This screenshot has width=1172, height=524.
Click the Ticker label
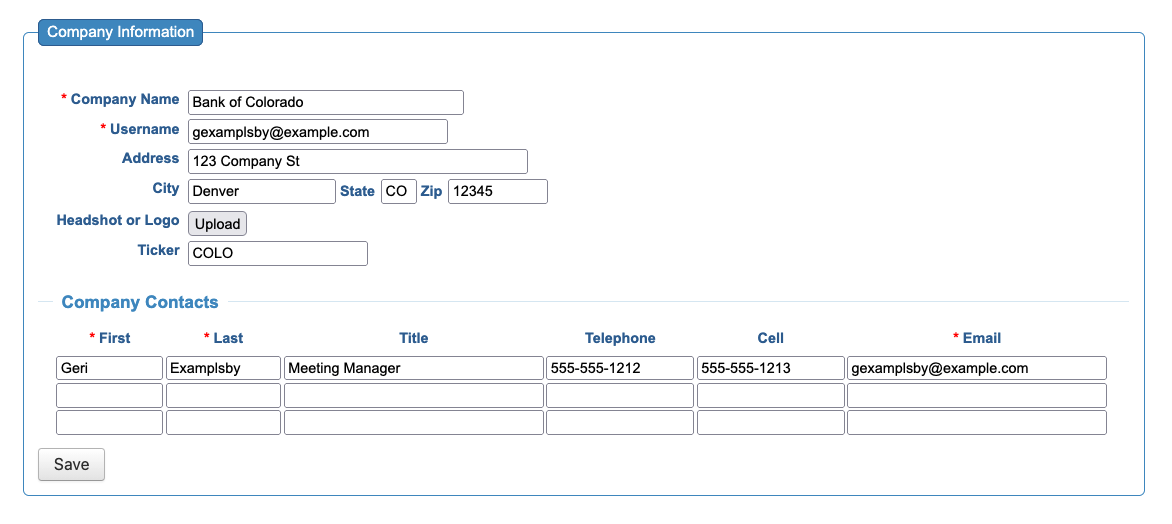(x=158, y=250)
